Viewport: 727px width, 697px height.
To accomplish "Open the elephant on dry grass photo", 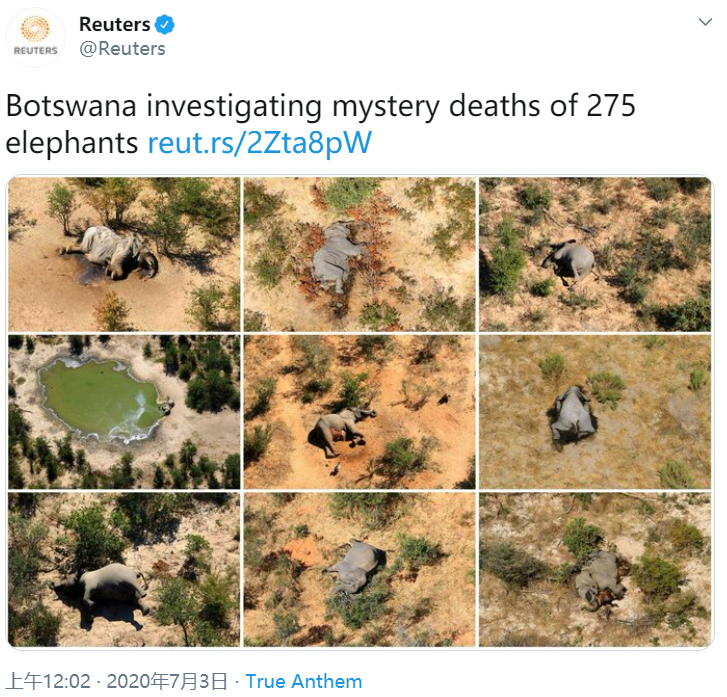I will point(594,411).
